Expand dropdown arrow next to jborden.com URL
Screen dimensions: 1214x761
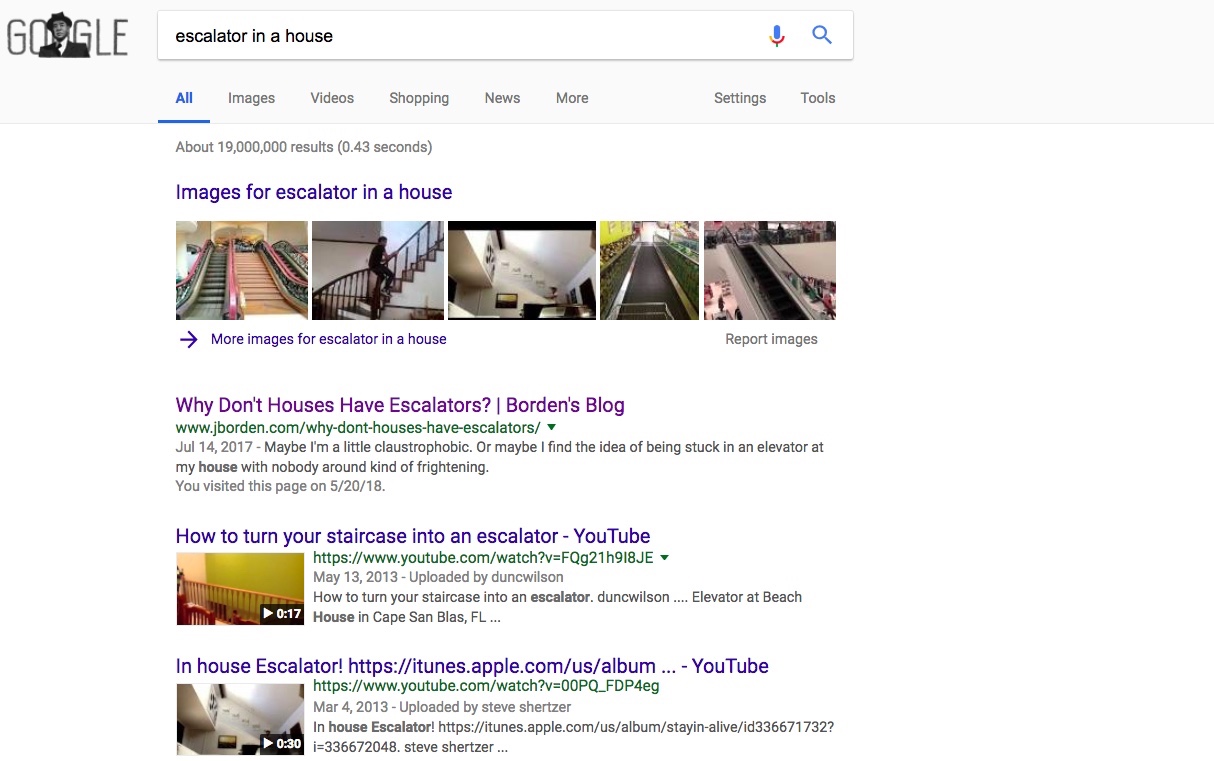[x=552, y=428]
